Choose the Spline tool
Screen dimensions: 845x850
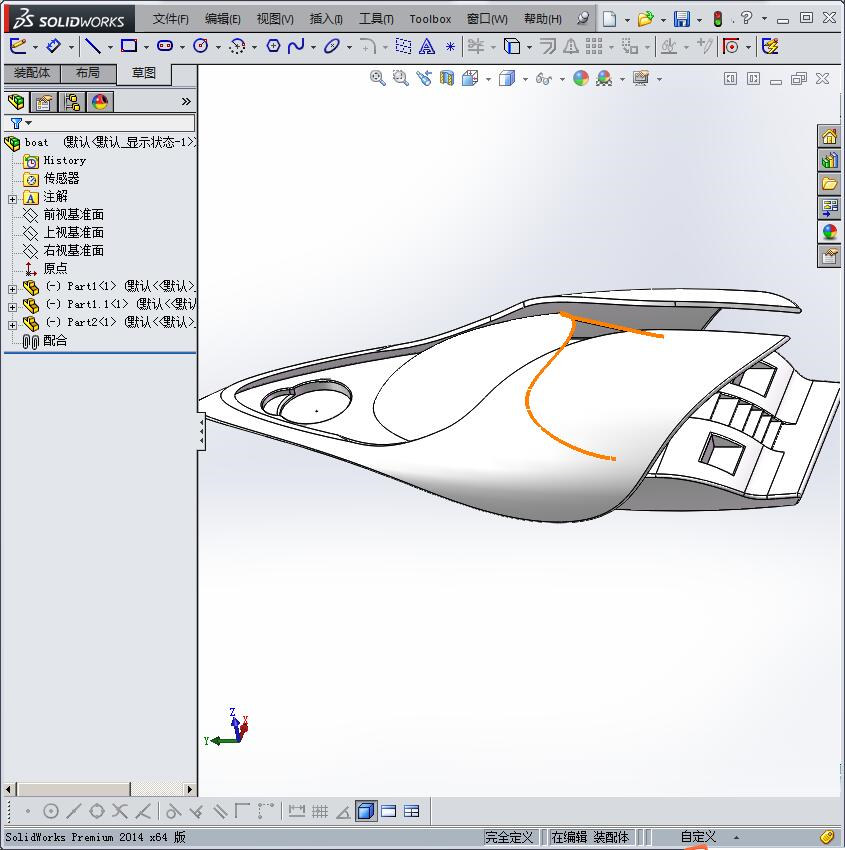click(296, 45)
